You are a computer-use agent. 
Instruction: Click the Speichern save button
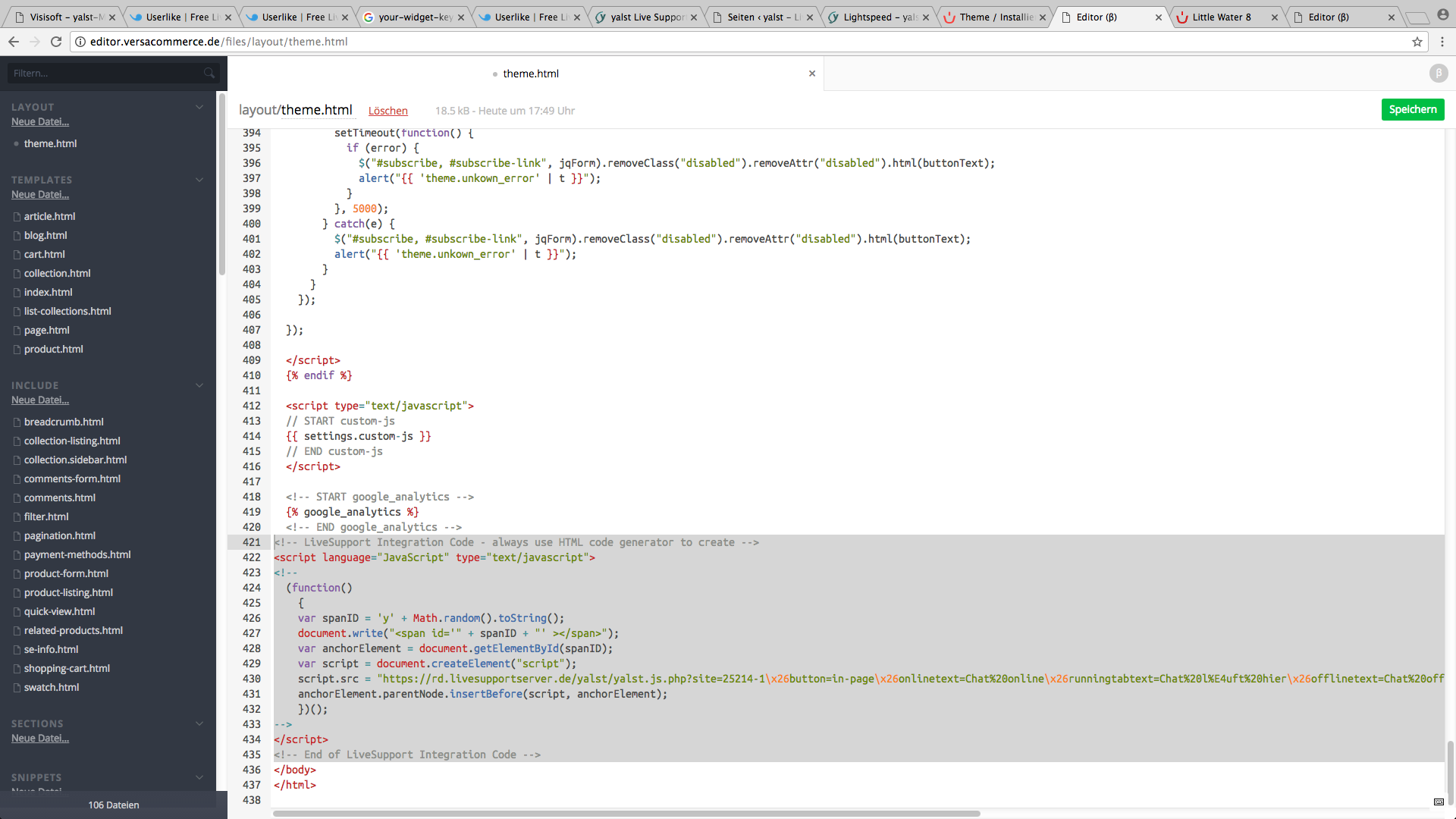[1413, 109]
